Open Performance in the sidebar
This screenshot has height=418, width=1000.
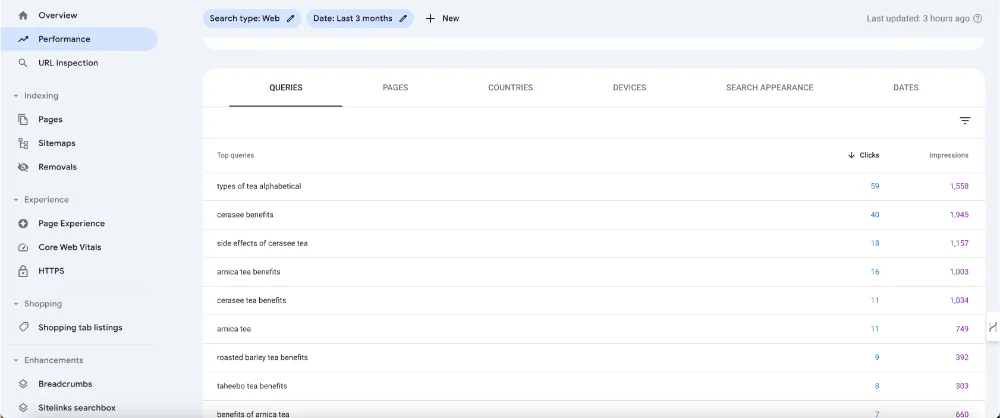tap(78, 39)
